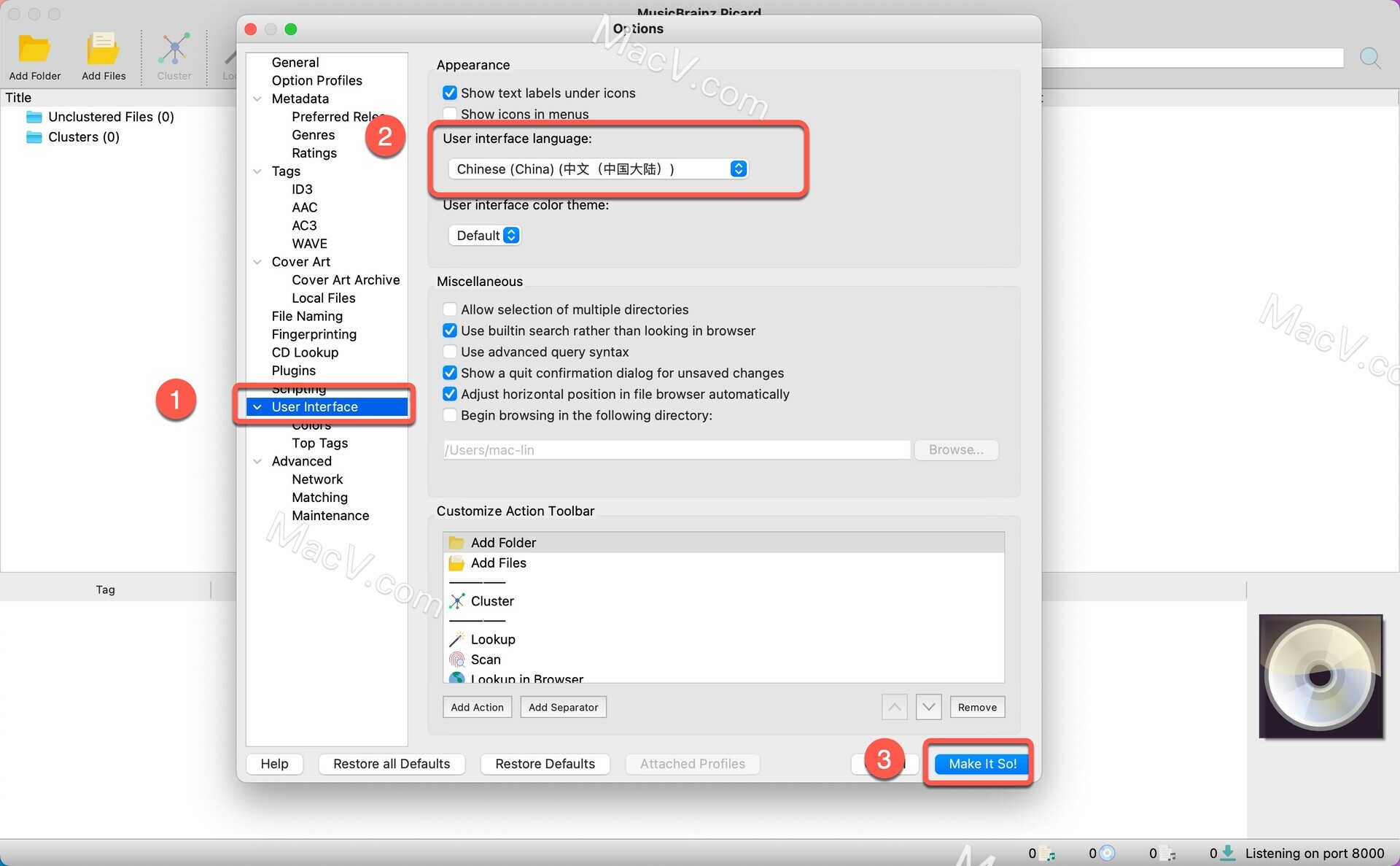Click the CD albums count status icon
The width and height of the screenshot is (1400, 866).
click(x=1108, y=853)
